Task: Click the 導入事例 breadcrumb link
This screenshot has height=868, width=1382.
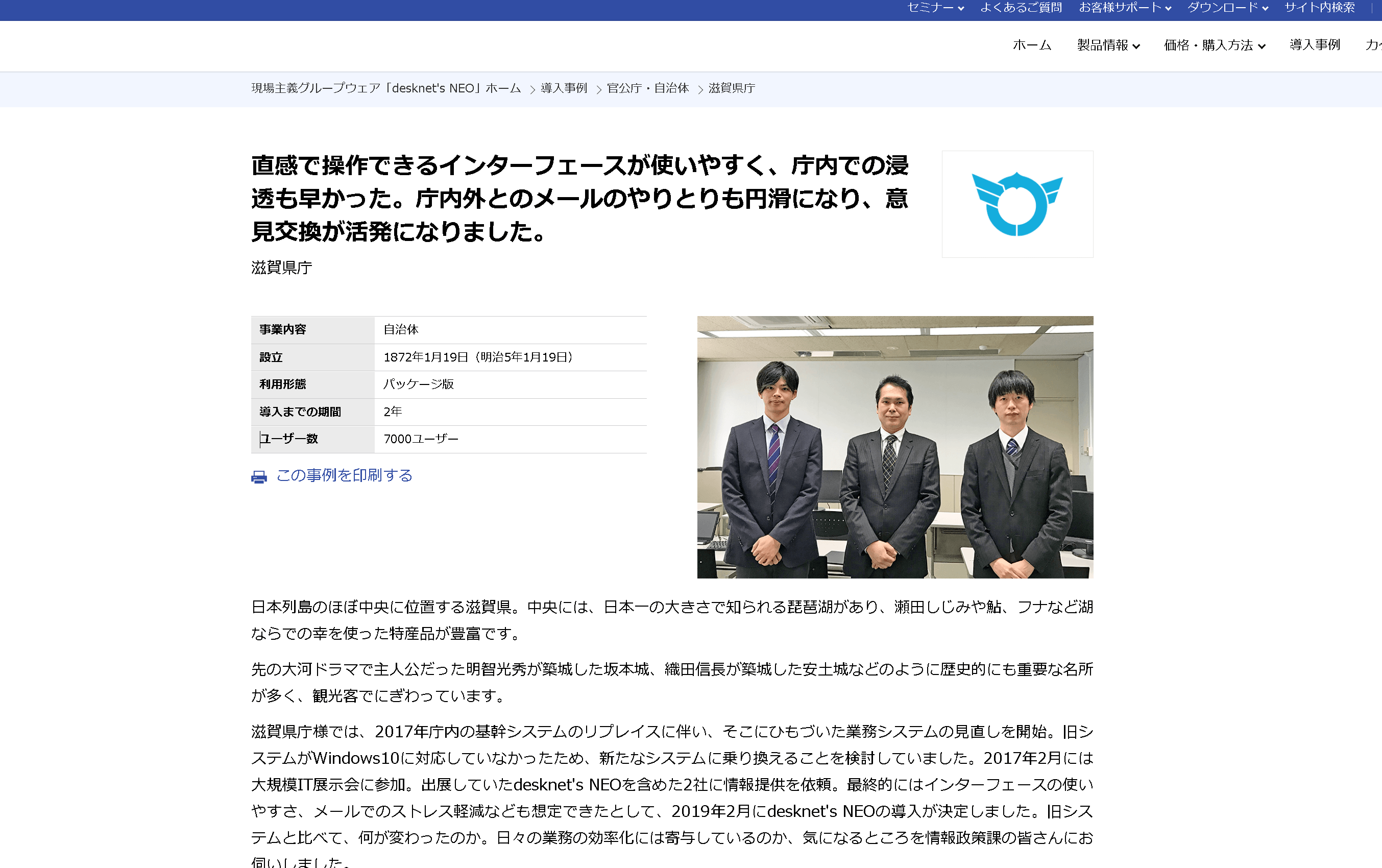Action: click(564, 88)
